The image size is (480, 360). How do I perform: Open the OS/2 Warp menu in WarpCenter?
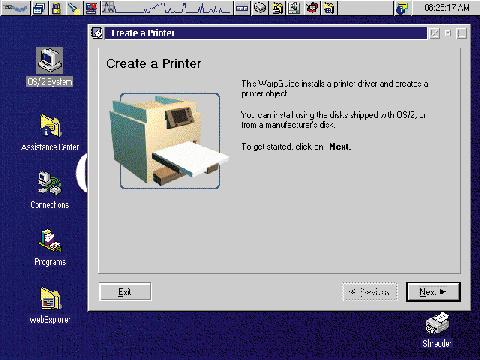coord(15,7)
